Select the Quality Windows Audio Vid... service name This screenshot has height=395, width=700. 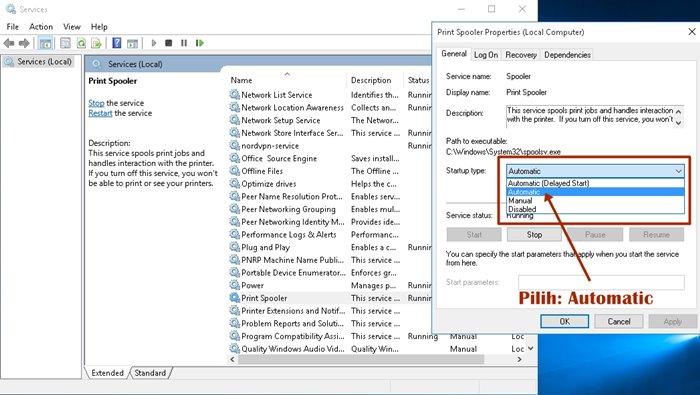[x=293, y=349]
